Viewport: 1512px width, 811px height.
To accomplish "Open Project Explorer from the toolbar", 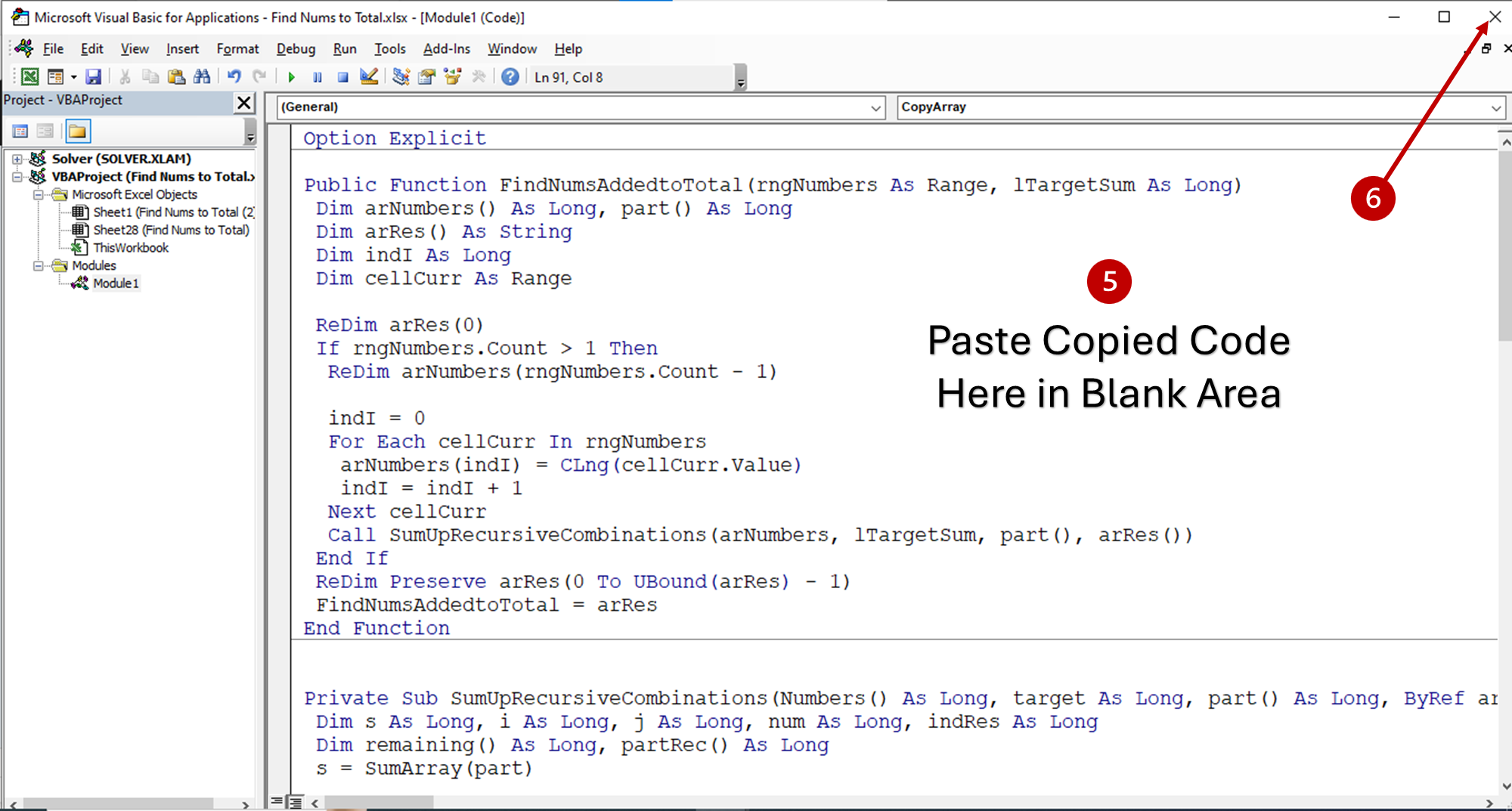I will [401, 77].
